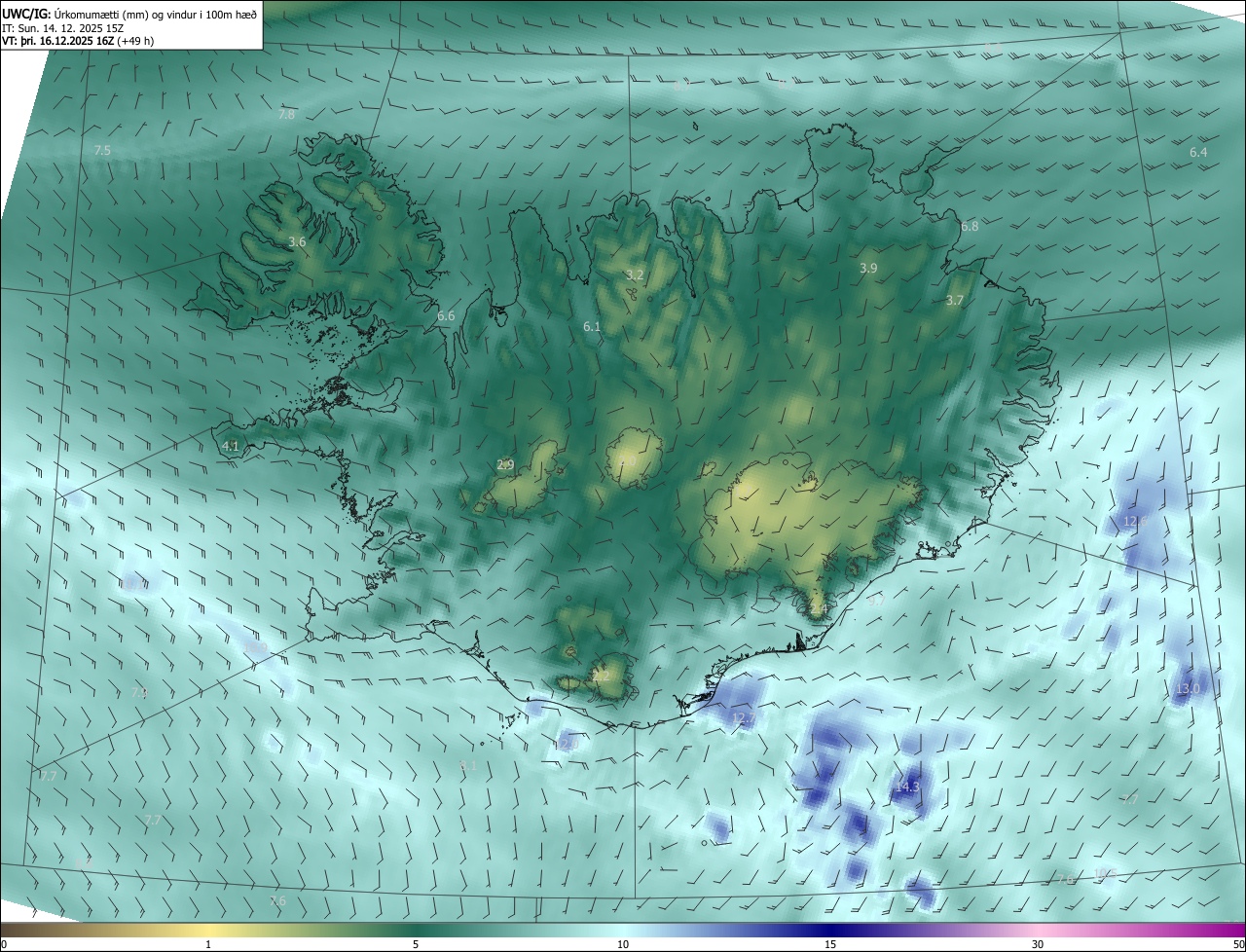This screenshot has height=952, width=1246.
Task: Click the title line starting with UWC/IG
Action: [129, 13]
